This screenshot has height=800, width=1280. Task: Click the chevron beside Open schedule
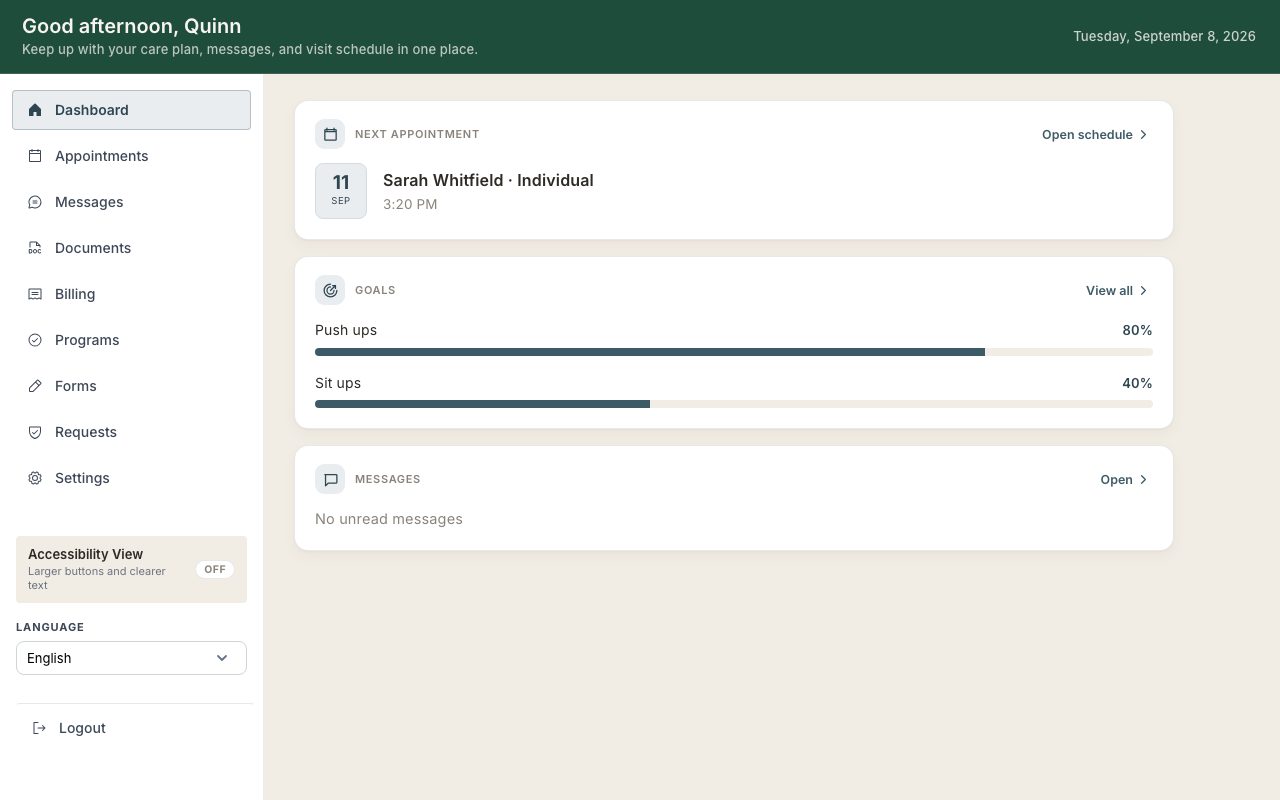pyautogui.click(x=1144, y=134)
